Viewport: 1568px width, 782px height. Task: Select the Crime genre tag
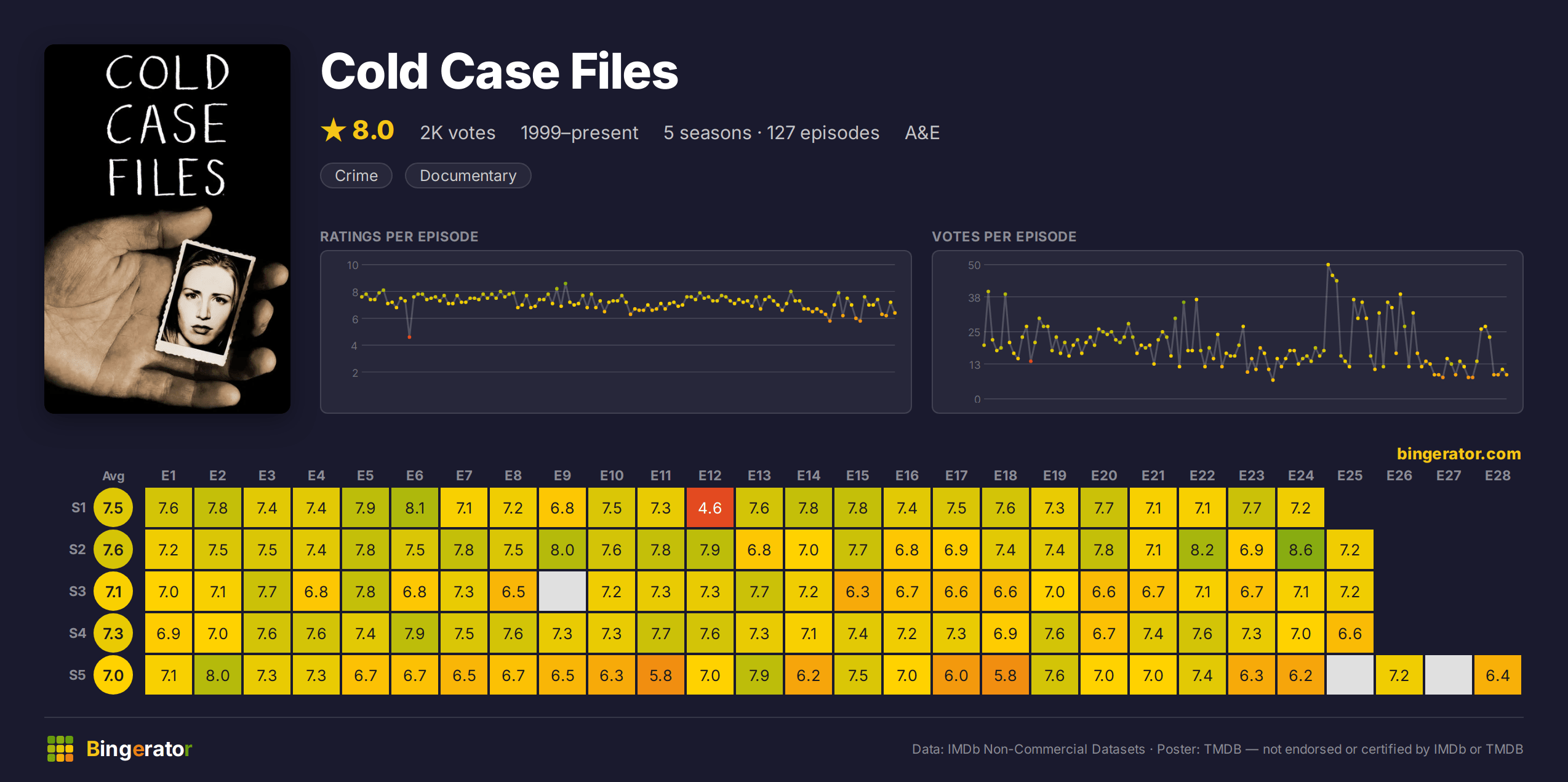coord(356,175)
